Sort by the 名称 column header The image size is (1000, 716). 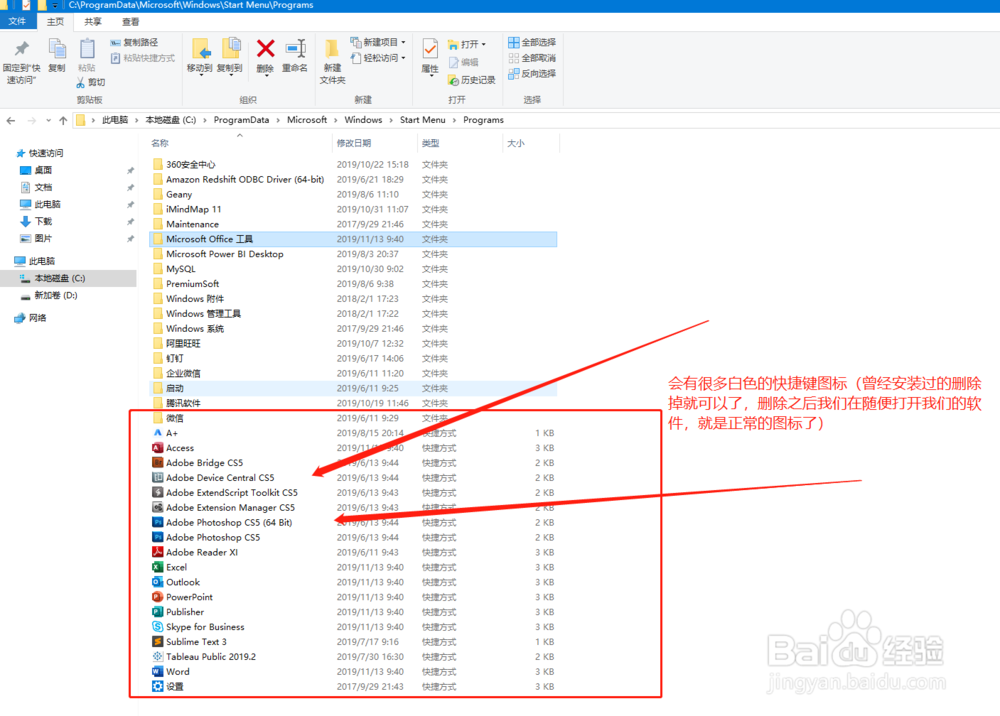point(240,143)
